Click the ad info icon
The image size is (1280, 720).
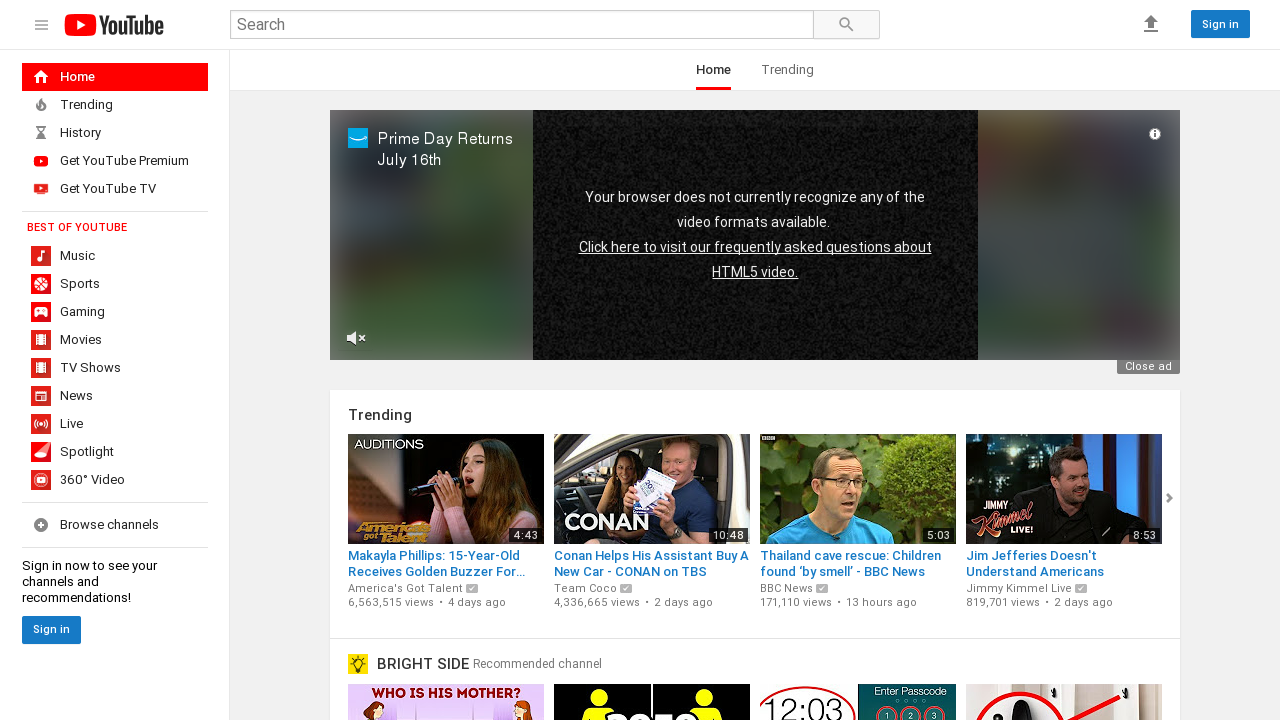[x=1155, y=134]
